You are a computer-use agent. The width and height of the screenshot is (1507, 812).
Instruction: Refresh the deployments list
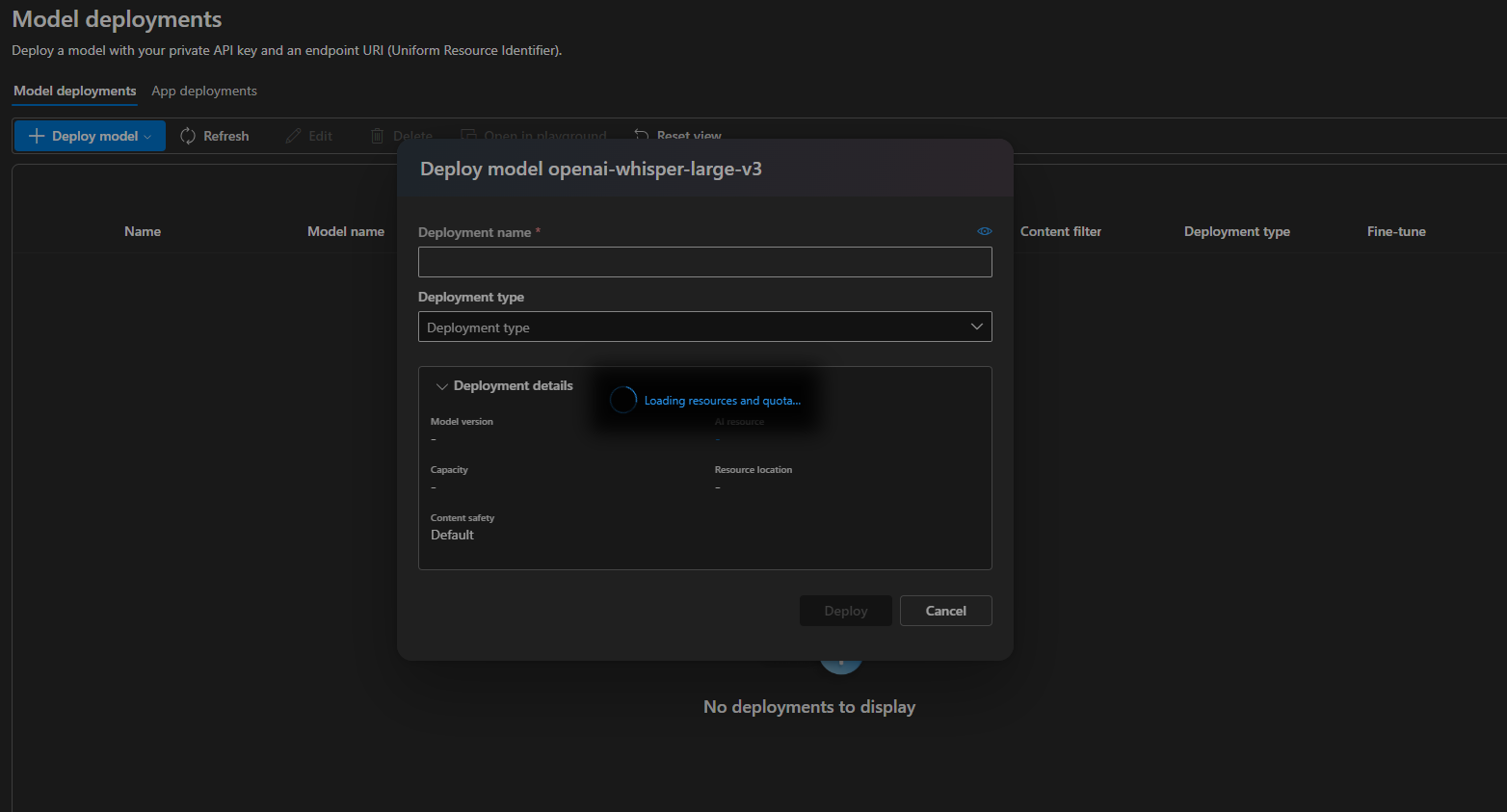tap(215, 136)
